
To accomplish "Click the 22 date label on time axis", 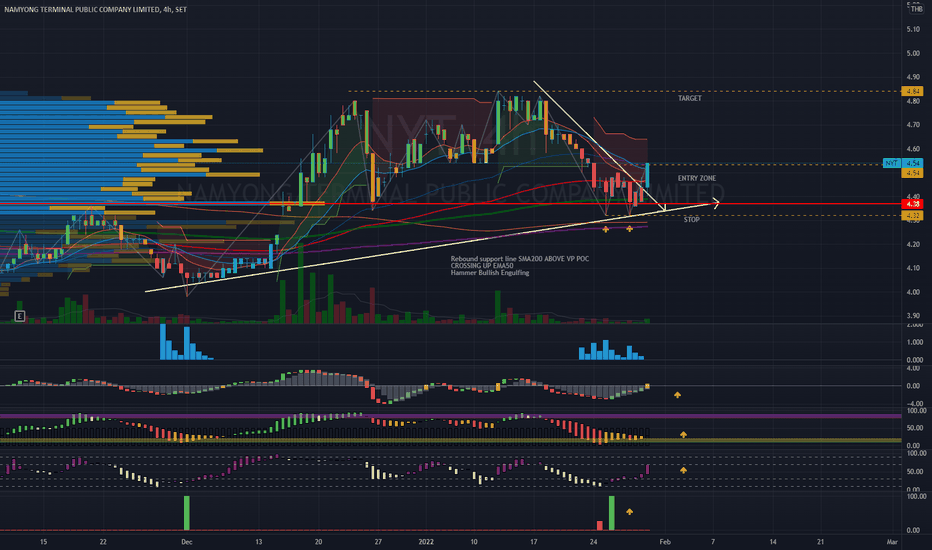I will tap(103, 542).
